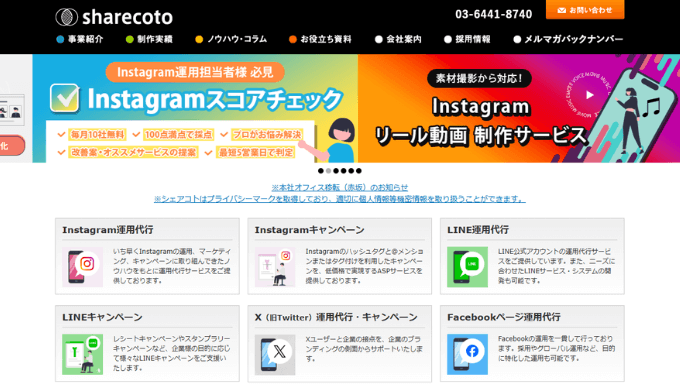680x390 pixels.
Task: Click the Instagramキャンペーン illustration icon
Action: coord(275,267)
